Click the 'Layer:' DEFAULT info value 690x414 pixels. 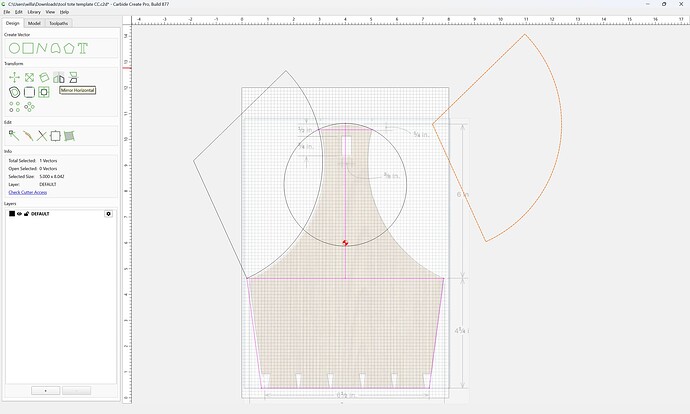(48, 184)
